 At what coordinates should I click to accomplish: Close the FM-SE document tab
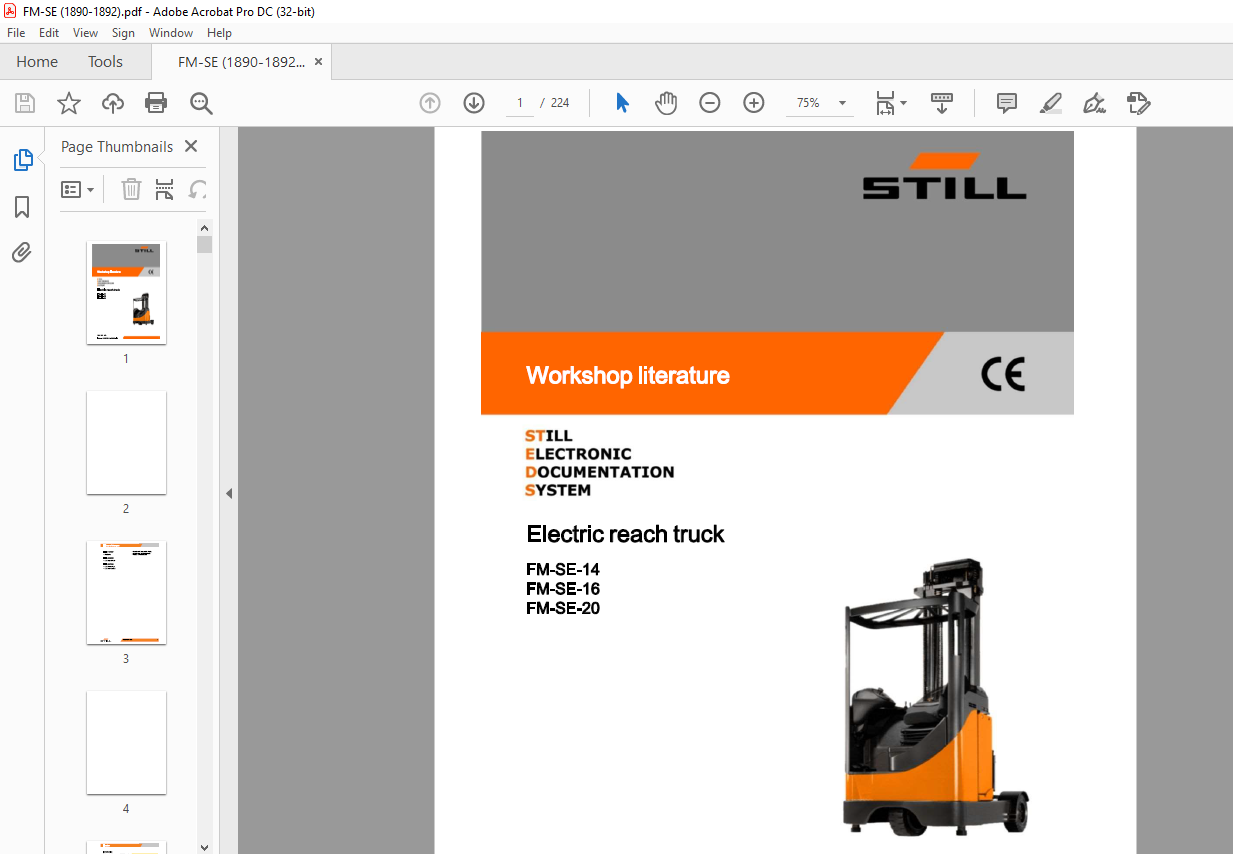pyautogui.click(x=318, y=62)
